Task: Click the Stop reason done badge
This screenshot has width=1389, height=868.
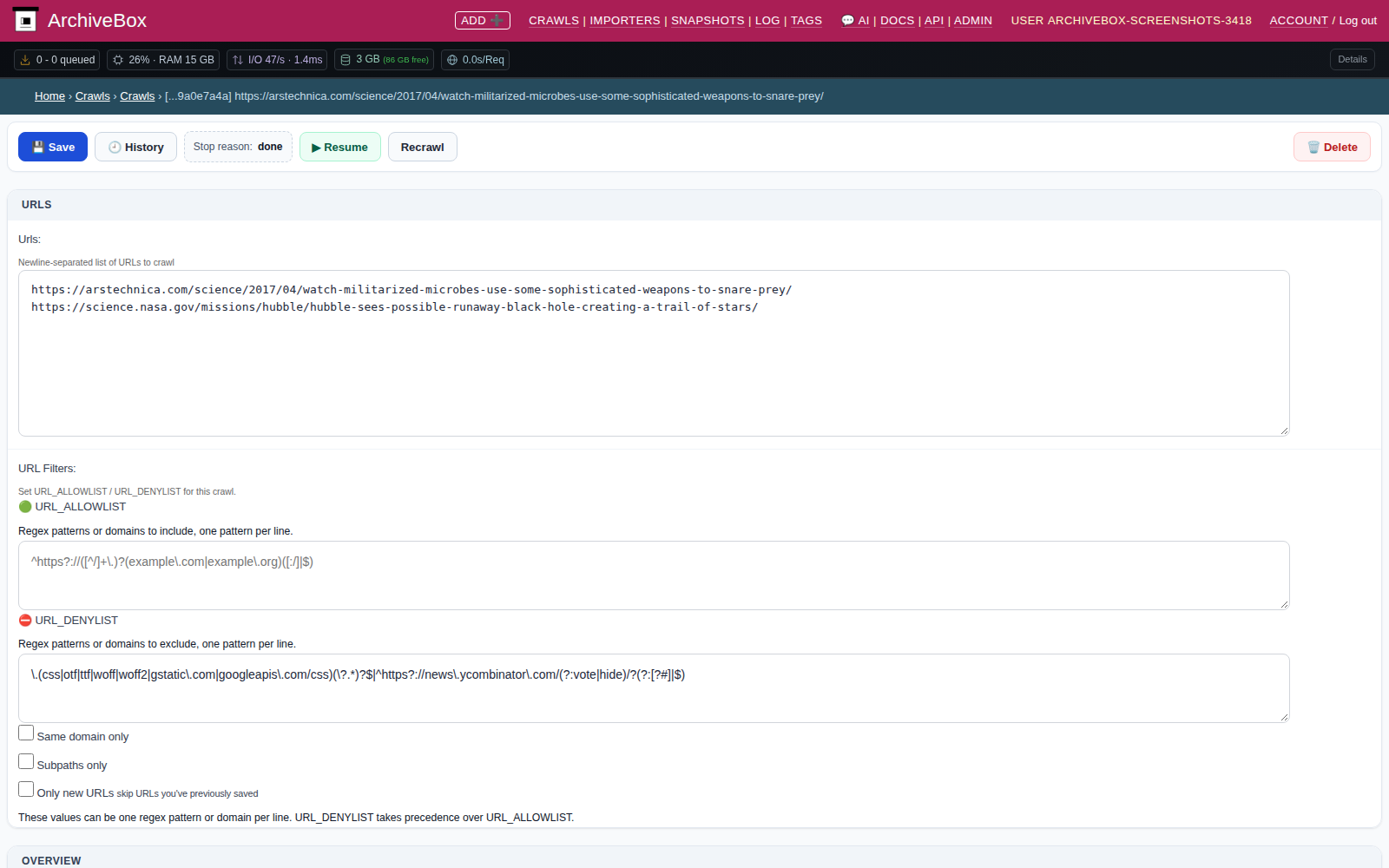Action: click(238, 147)
